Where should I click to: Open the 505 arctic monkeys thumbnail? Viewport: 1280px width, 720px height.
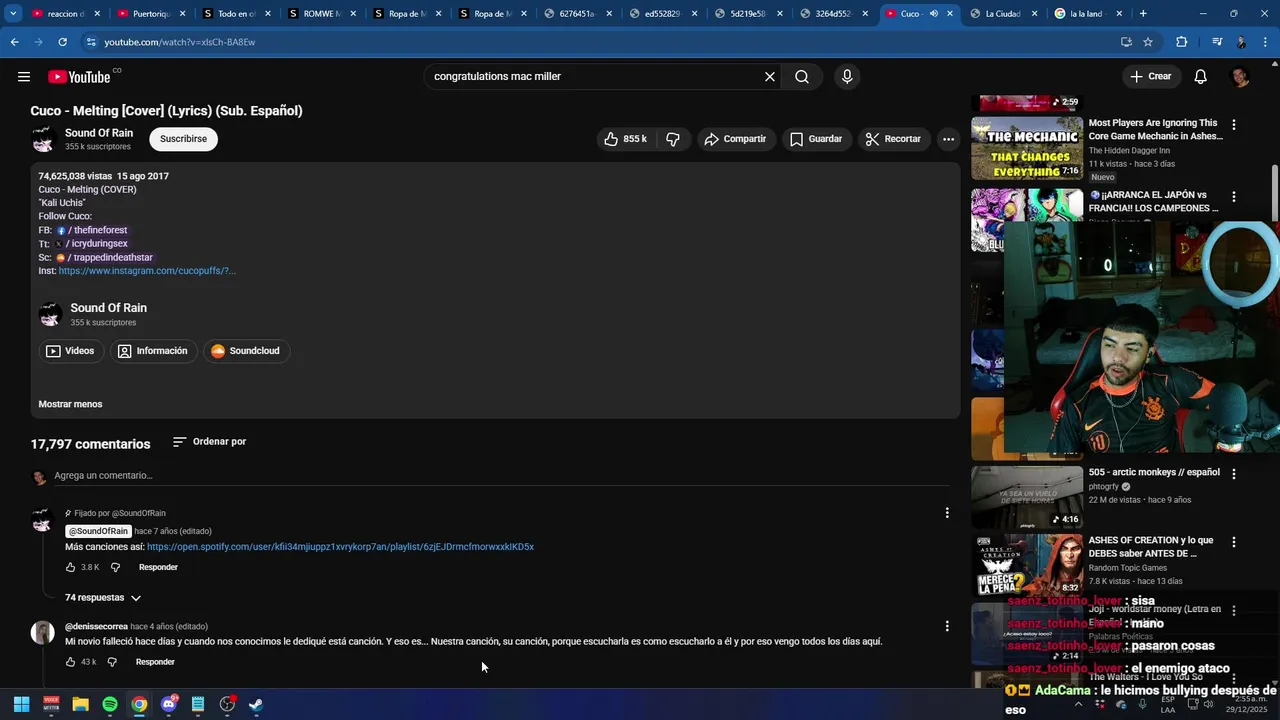click(x=1027, y=497)
